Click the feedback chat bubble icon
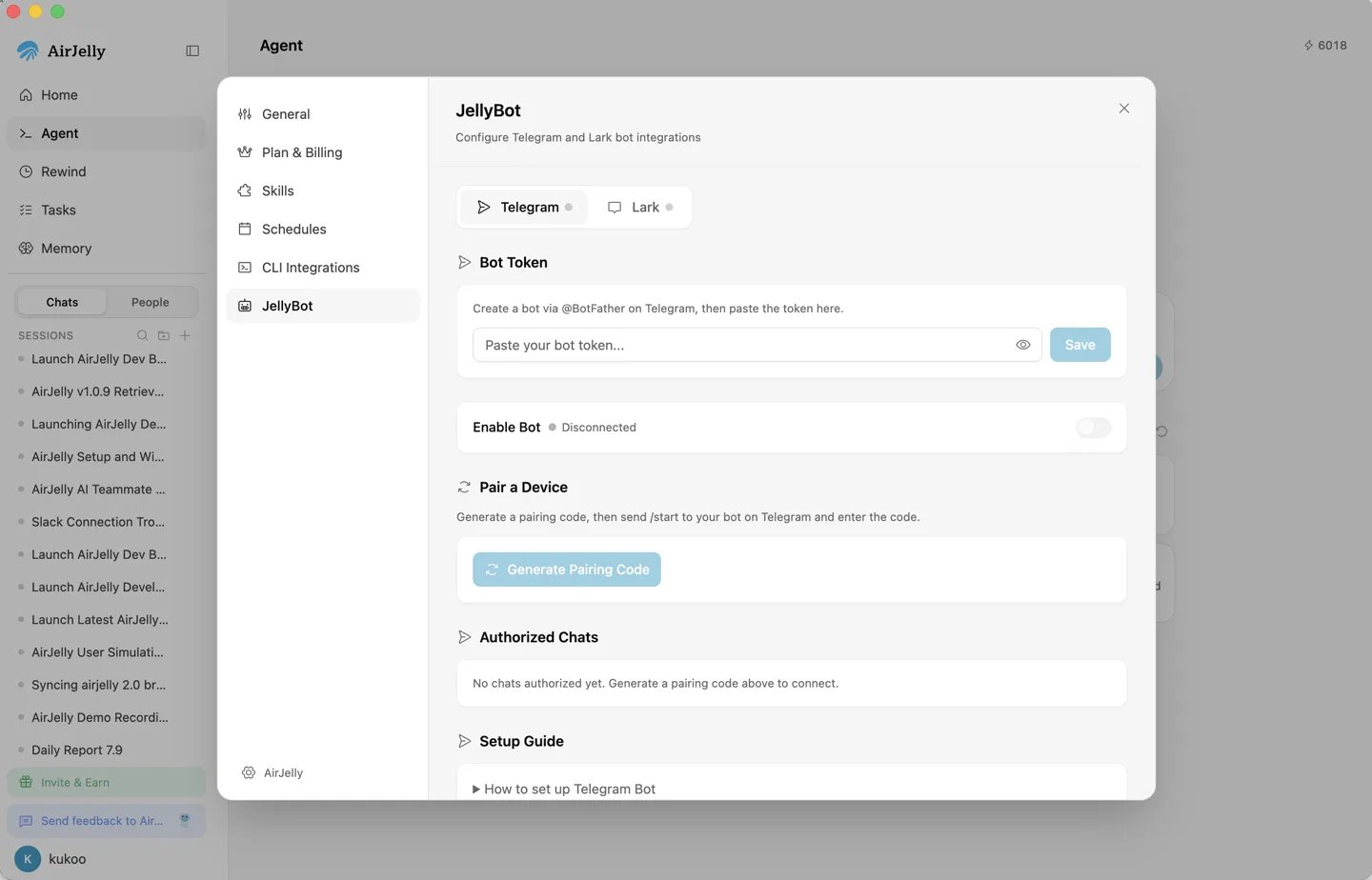Viewport: 1372px width, 880px height. (26, 821)
